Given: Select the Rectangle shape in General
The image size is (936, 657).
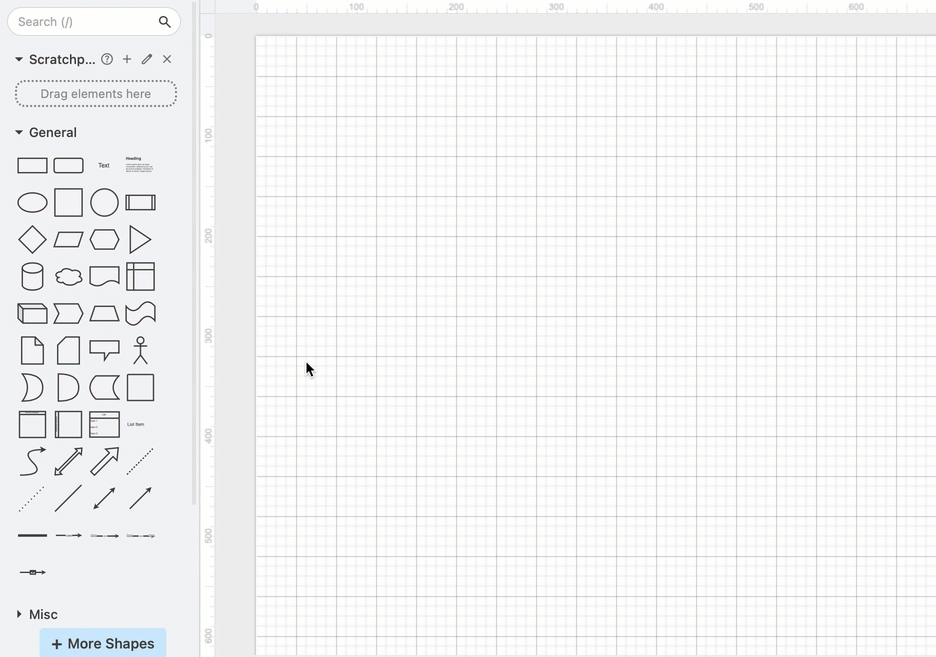Looking at the screenshot, I should coord(32,165).
